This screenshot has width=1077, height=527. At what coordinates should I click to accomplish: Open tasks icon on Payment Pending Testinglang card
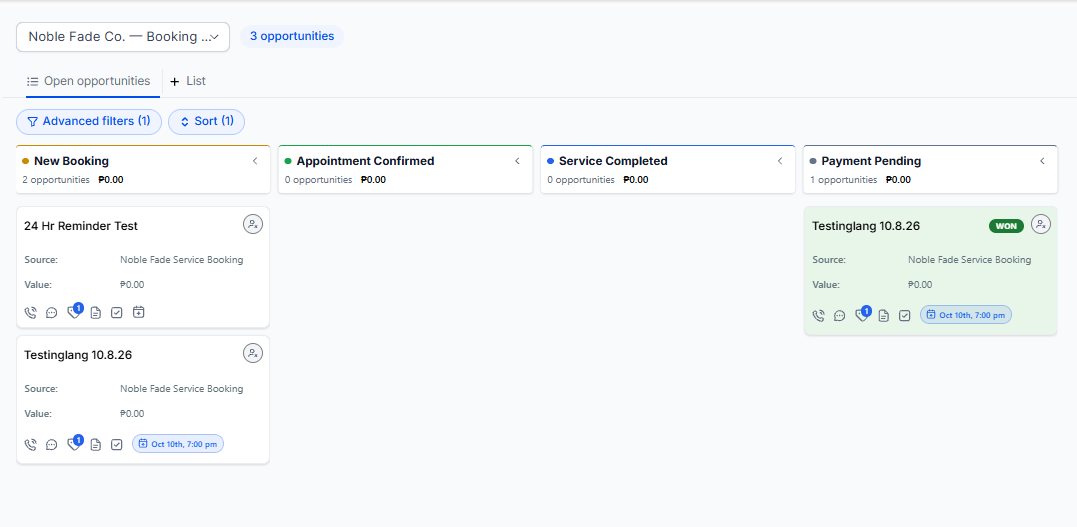tap(905, 315)
